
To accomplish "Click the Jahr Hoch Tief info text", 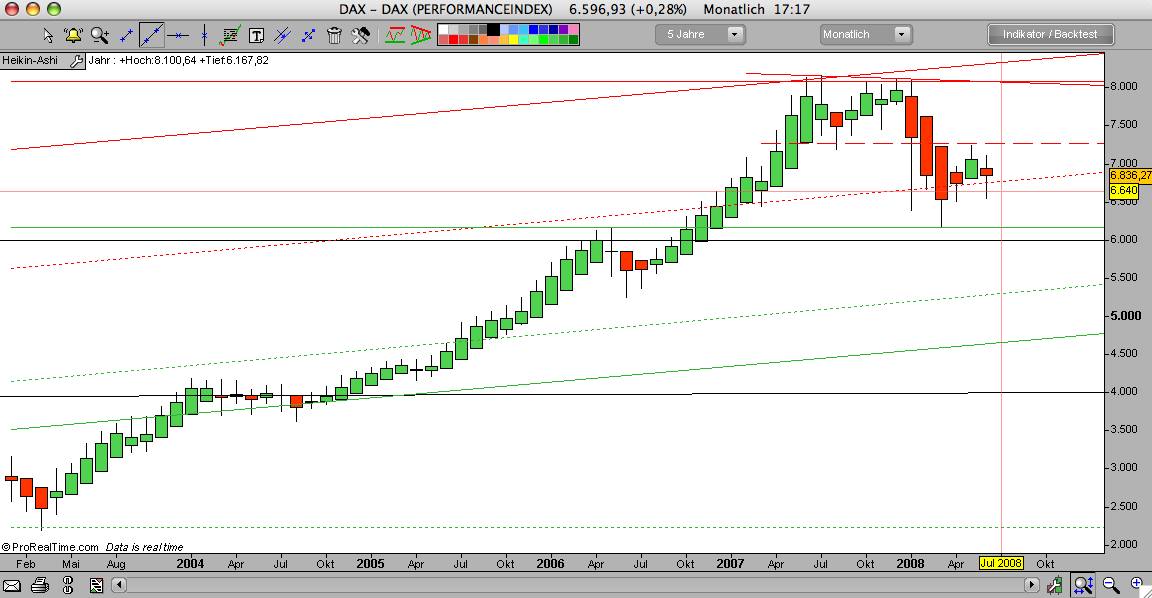I will click(x=179, y=60).
